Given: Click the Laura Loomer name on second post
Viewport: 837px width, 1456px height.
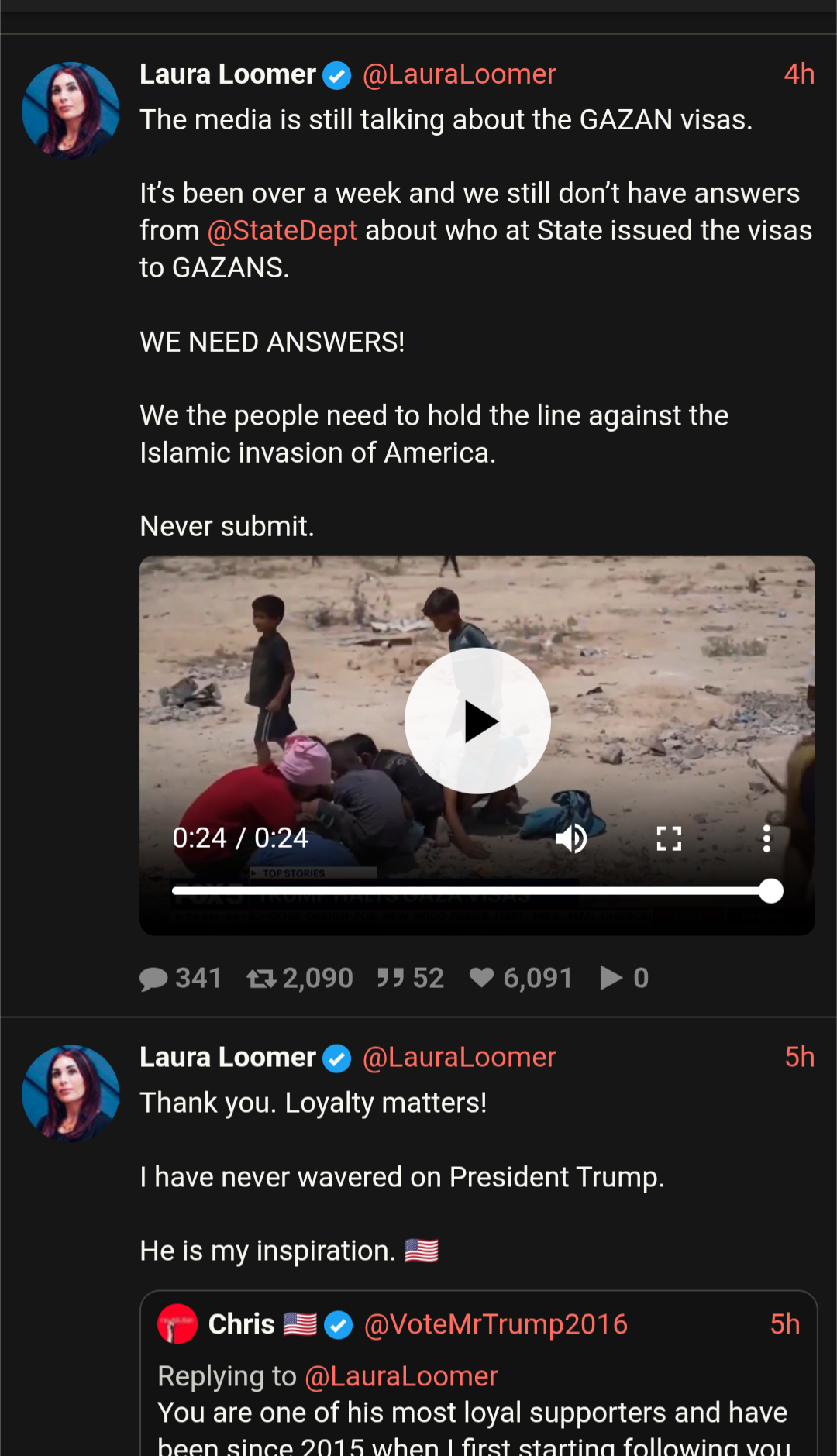Looking at the screenshot, I should coord(228,1057).
